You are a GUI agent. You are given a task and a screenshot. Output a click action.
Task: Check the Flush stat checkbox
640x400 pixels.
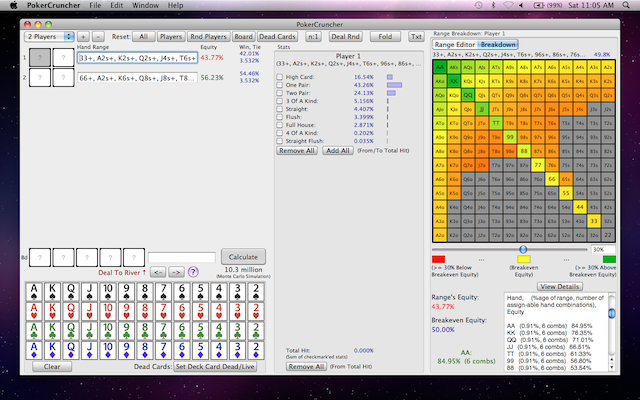(280, 117)
